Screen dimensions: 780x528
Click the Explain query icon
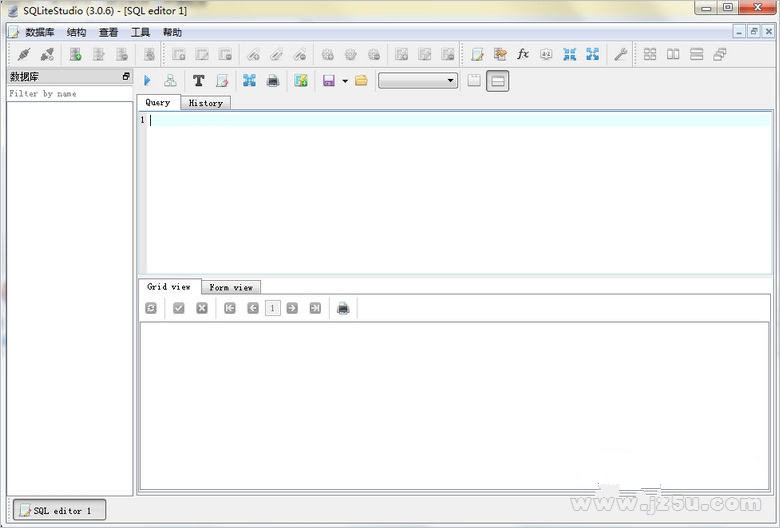[171, 80]
